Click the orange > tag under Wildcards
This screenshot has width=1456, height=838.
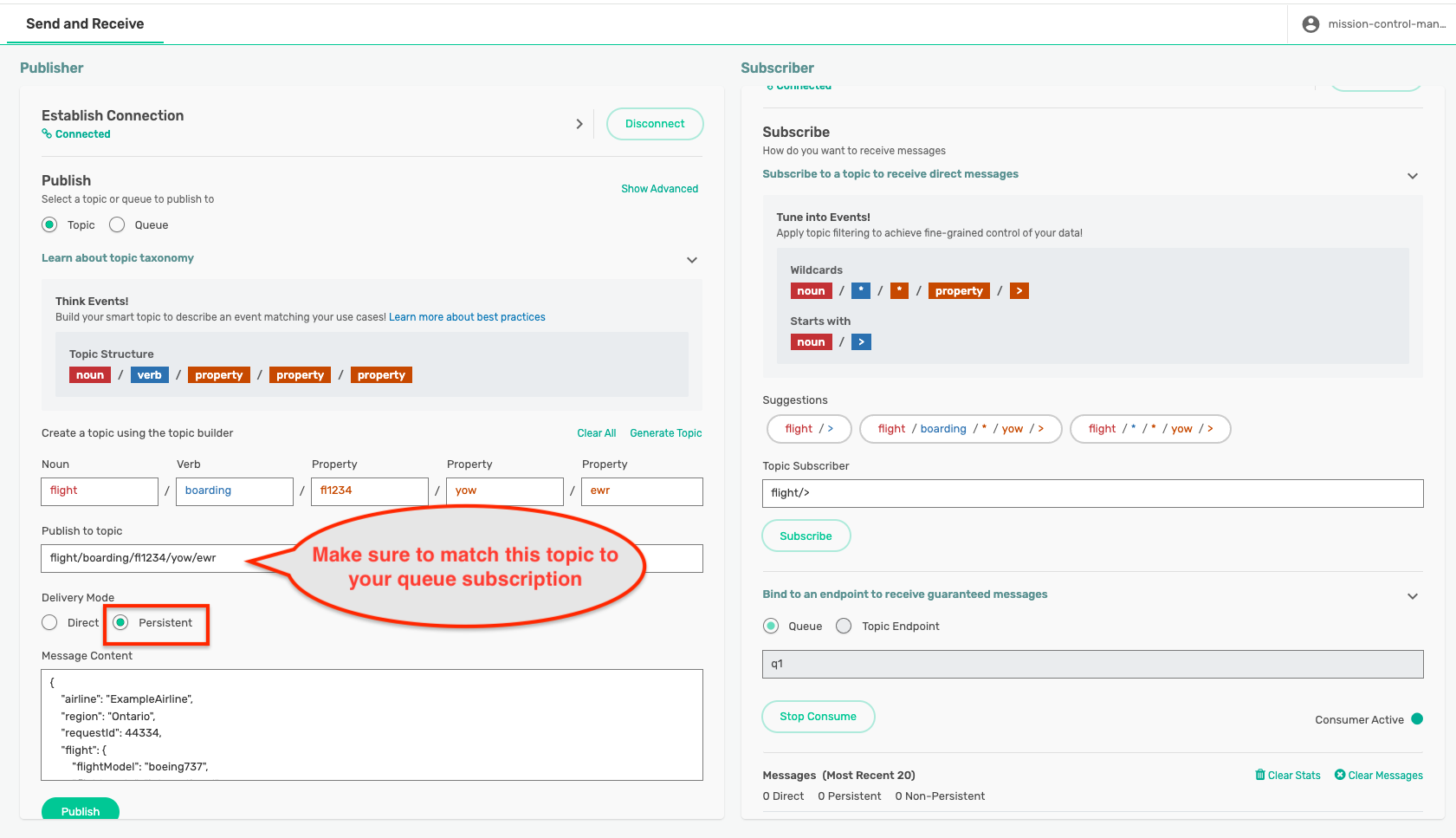pyautogui.click(x=1019, y=291)
